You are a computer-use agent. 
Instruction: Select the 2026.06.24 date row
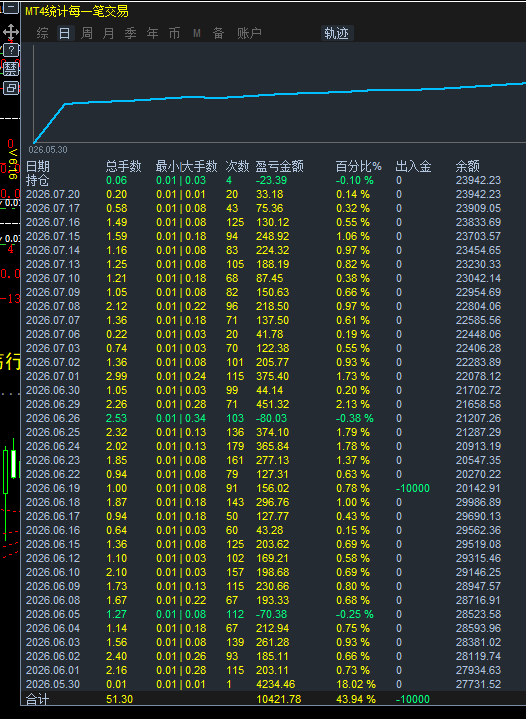[53, 446]
